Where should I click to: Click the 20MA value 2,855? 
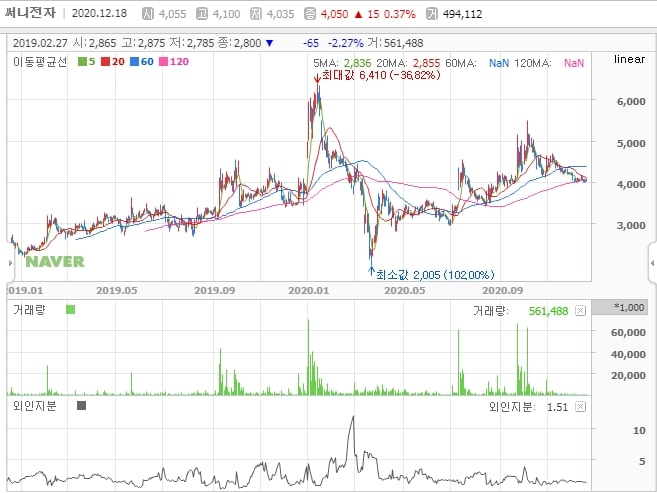click(427, 63)
